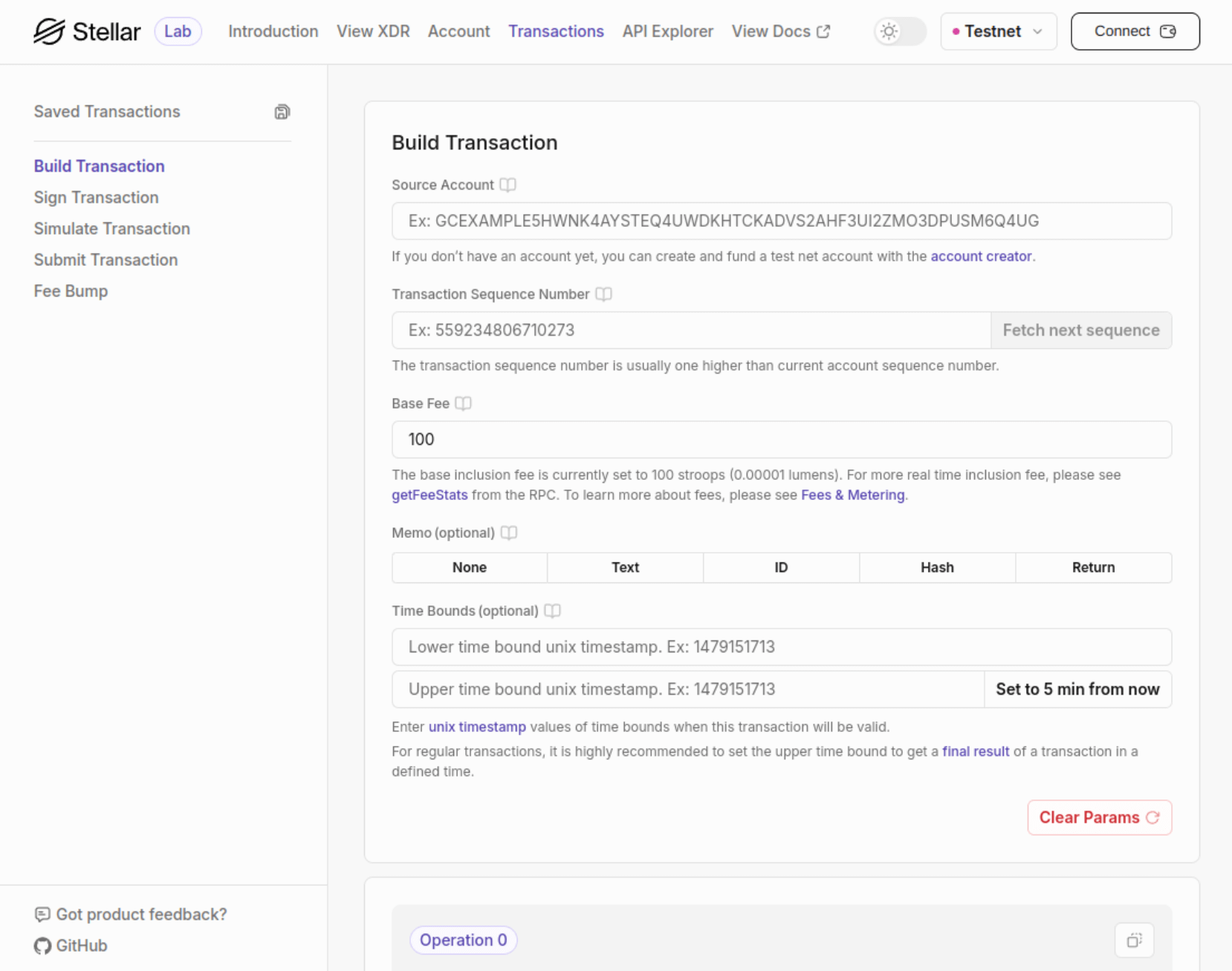This screenshot has width=1232, height=971.
Task: Toggle the light/dark theme switch
Action: (x=900, y=31)
